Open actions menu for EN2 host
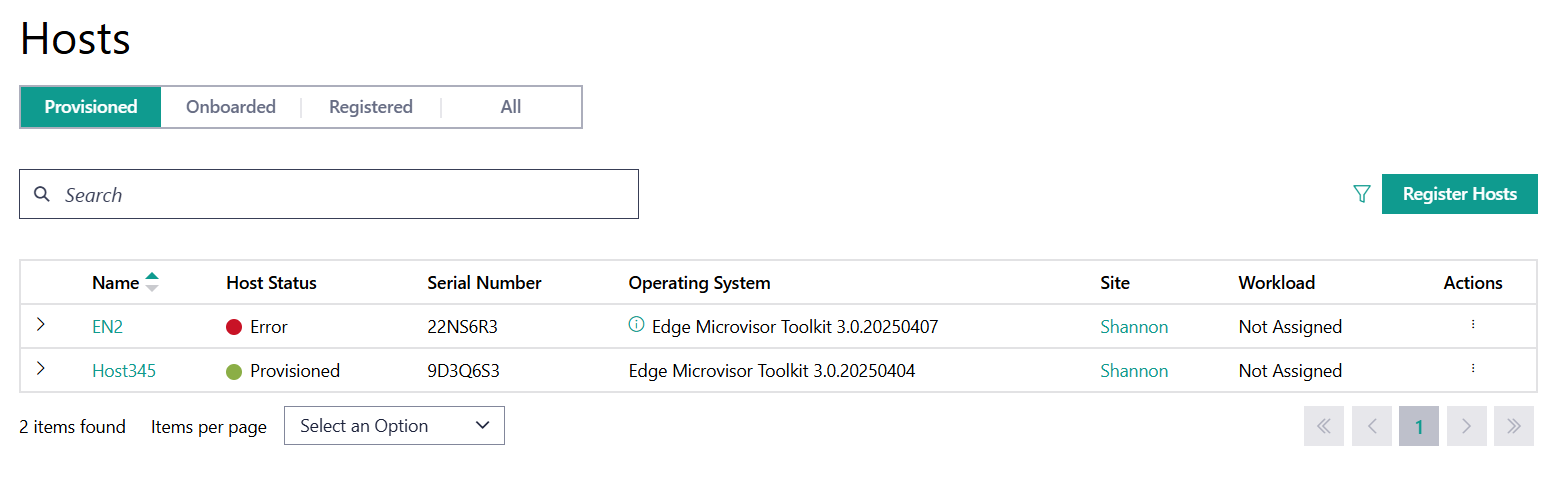 pyautogui.click(x=1473, y=325)
